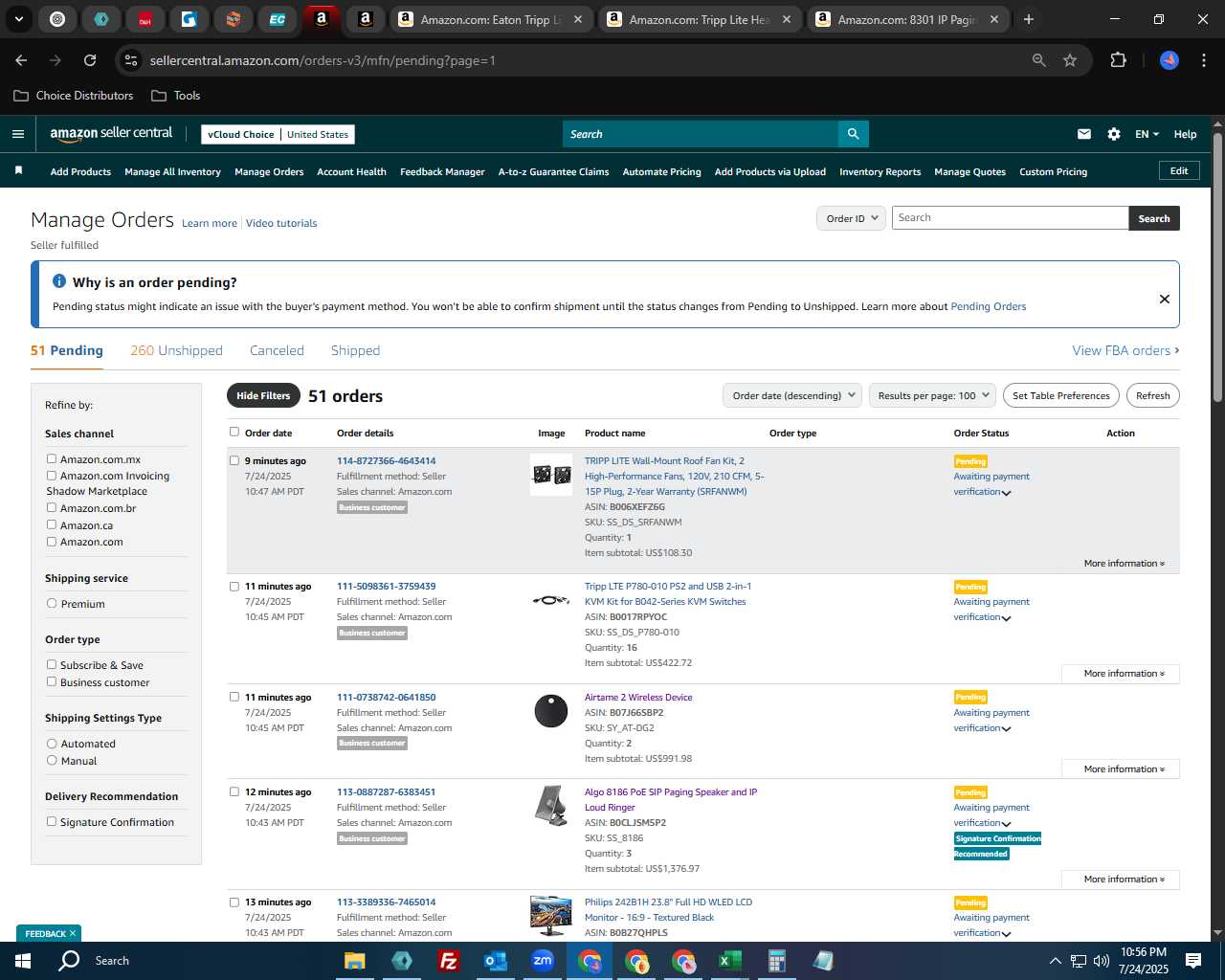Open Automate Pricing menu item
The height and width of the screenshot is (980, 1225).
[x=661, y=172]
